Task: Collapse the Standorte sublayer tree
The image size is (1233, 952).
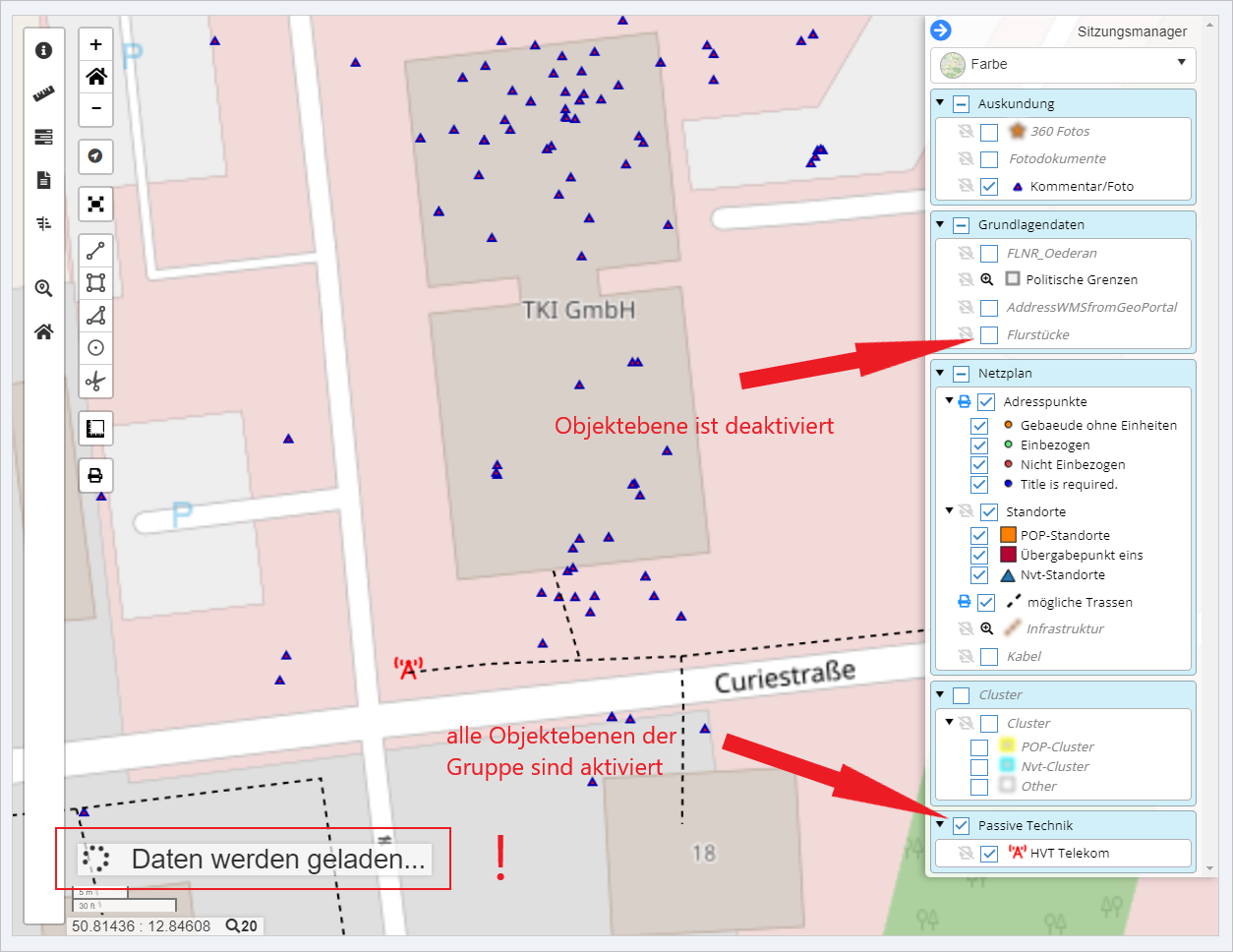Action: (x=949, y=511)
